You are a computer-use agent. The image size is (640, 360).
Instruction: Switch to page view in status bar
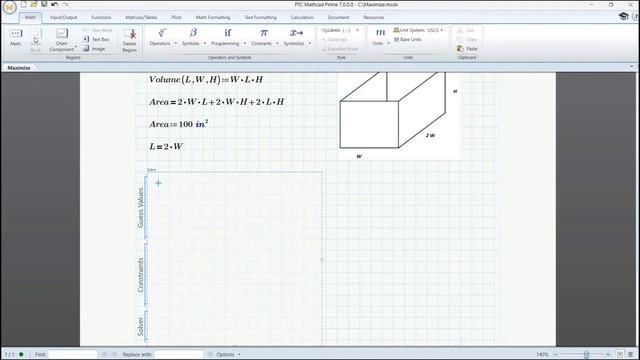620,354
